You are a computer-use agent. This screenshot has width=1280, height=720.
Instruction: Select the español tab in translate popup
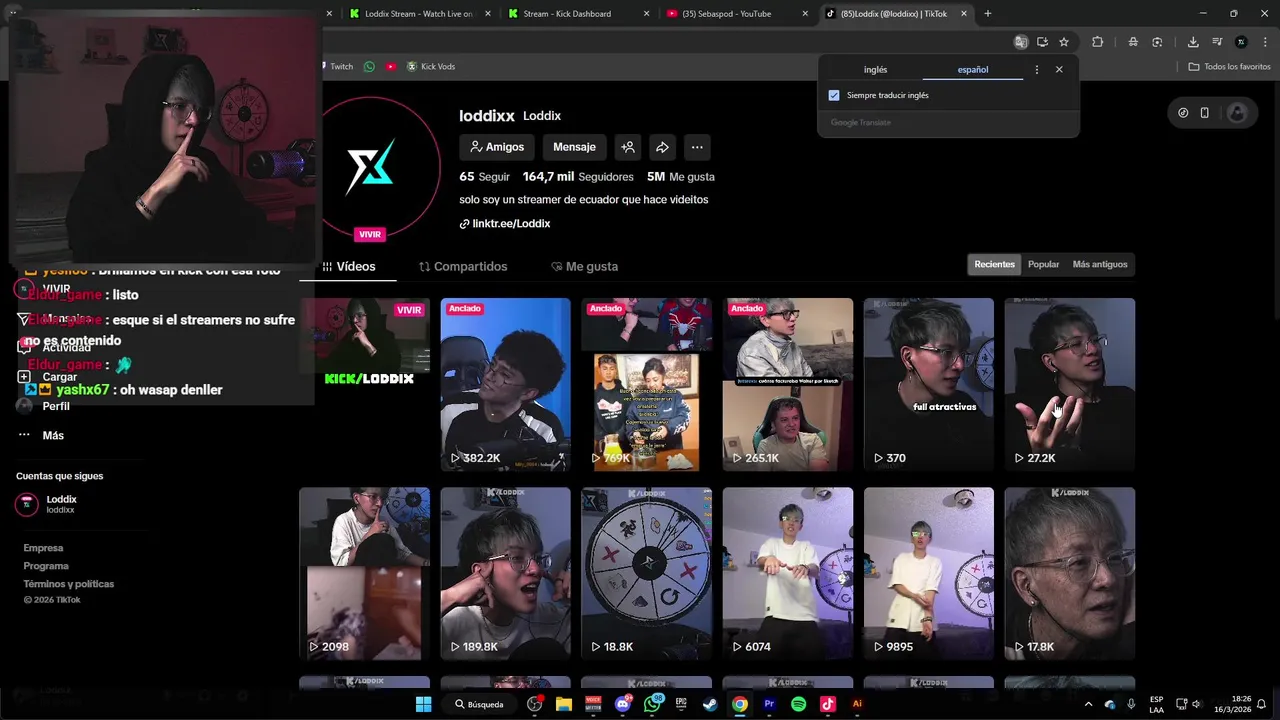pyautogui.click(x=973, y=70)
